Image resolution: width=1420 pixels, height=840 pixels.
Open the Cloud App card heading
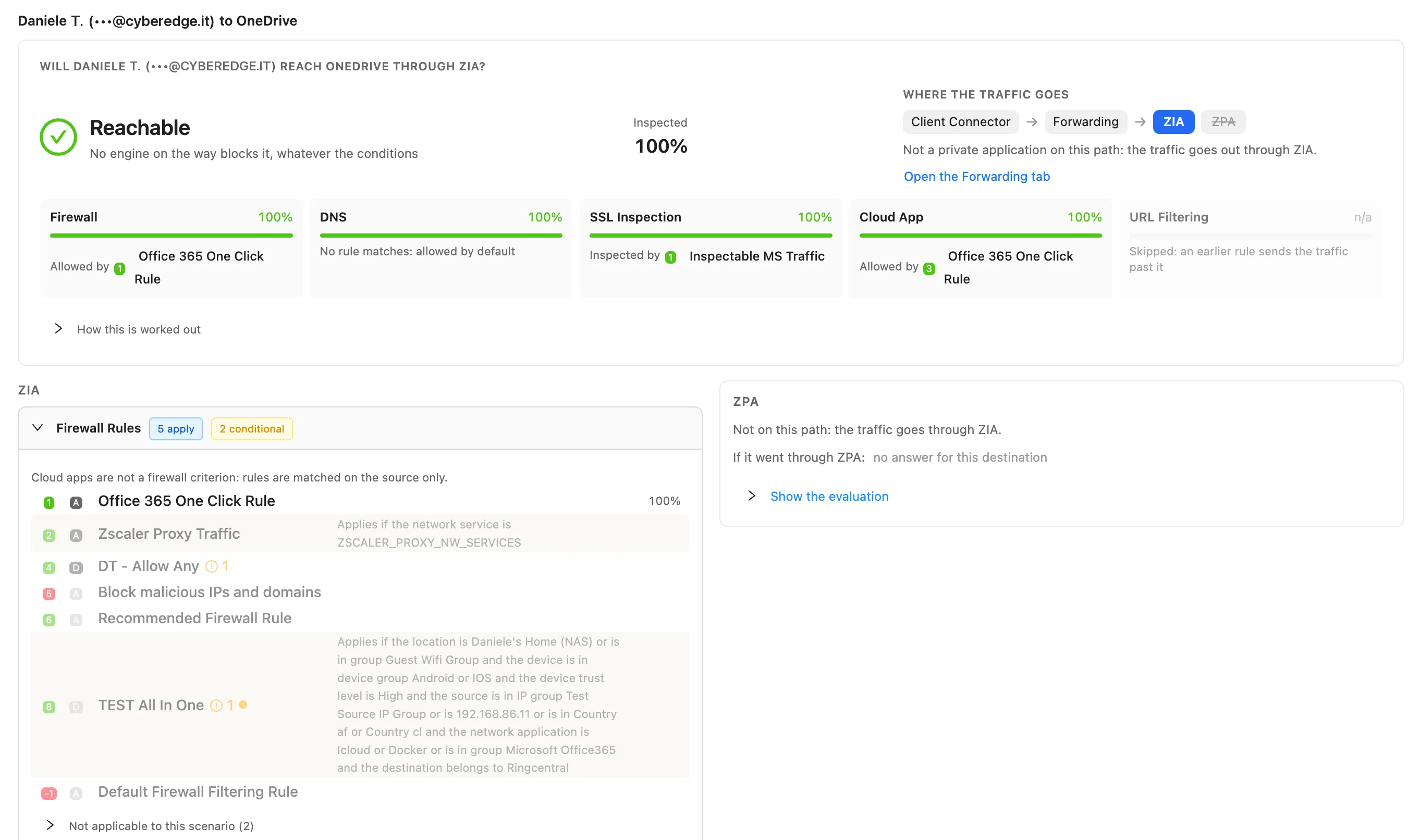coord(891,217)
